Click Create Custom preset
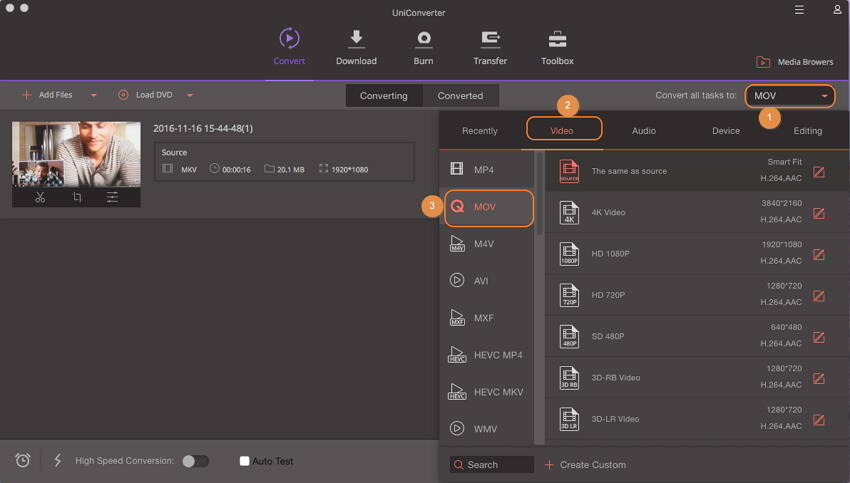Screen dimensions: 850x483 point(585,465)
